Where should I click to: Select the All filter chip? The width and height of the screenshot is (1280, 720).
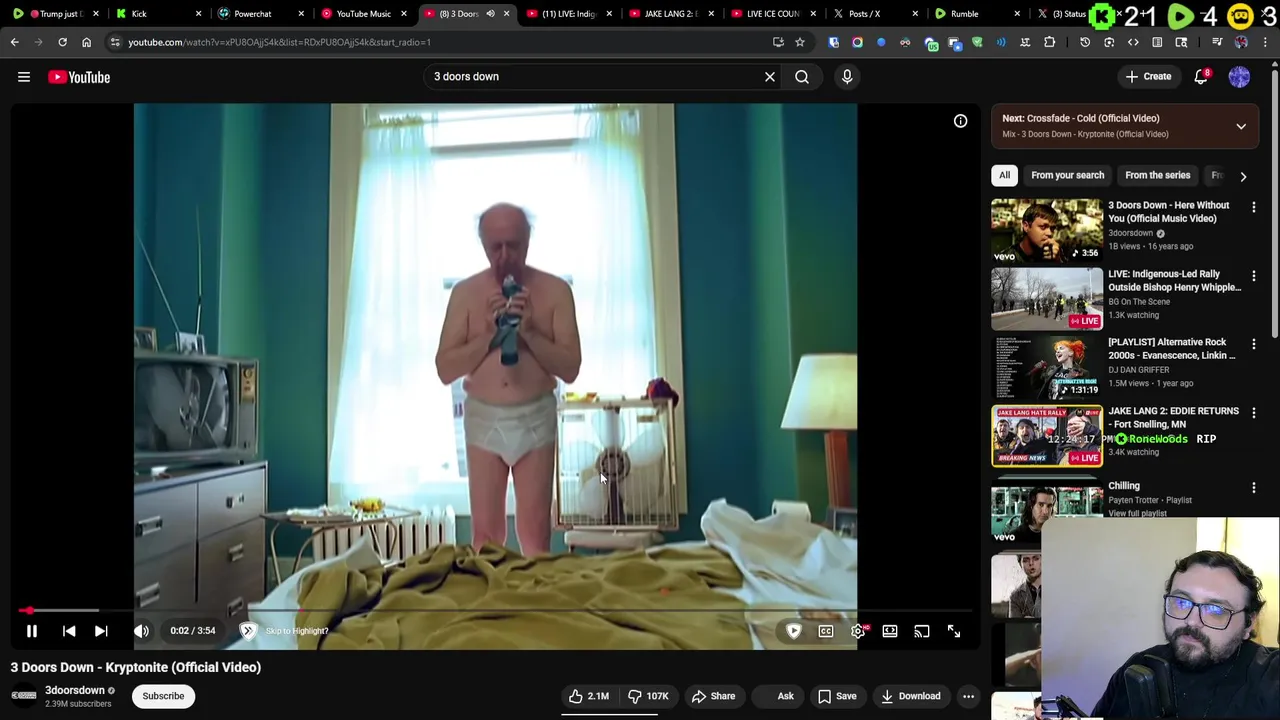pos(1004,175)
